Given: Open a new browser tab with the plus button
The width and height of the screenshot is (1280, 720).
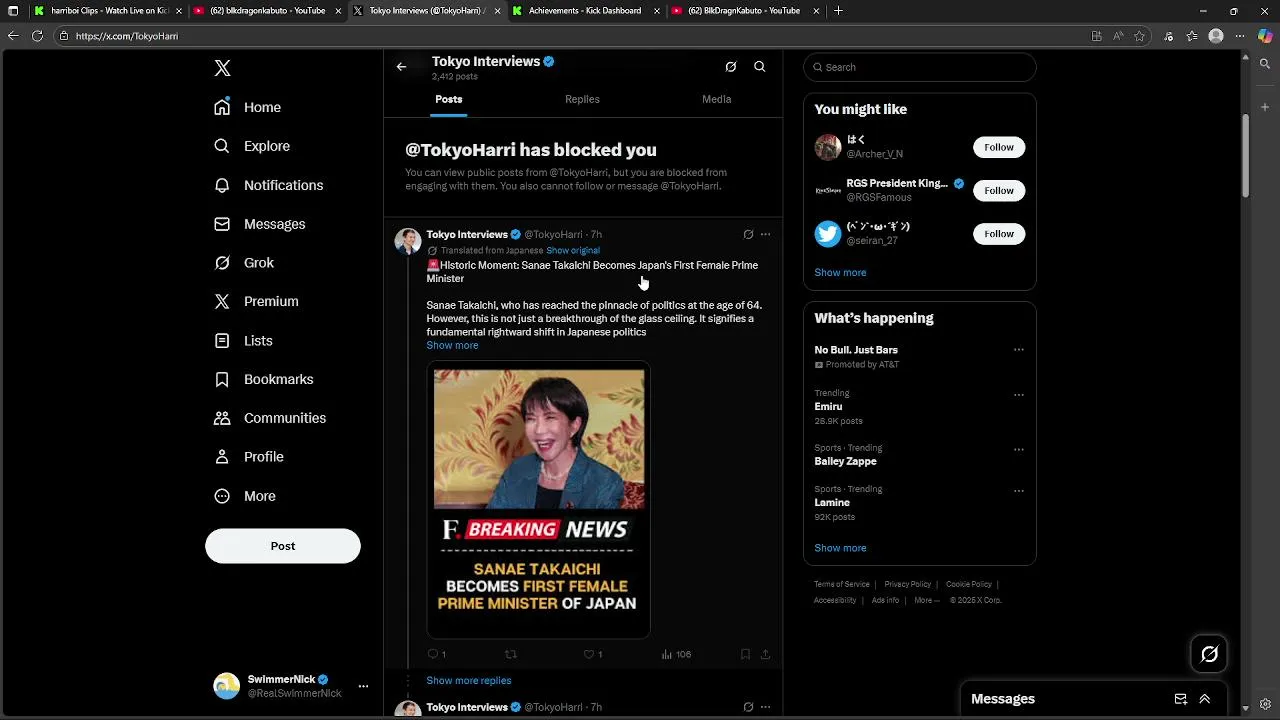Looking at the screenshot, I should click(x=838, y=11).
